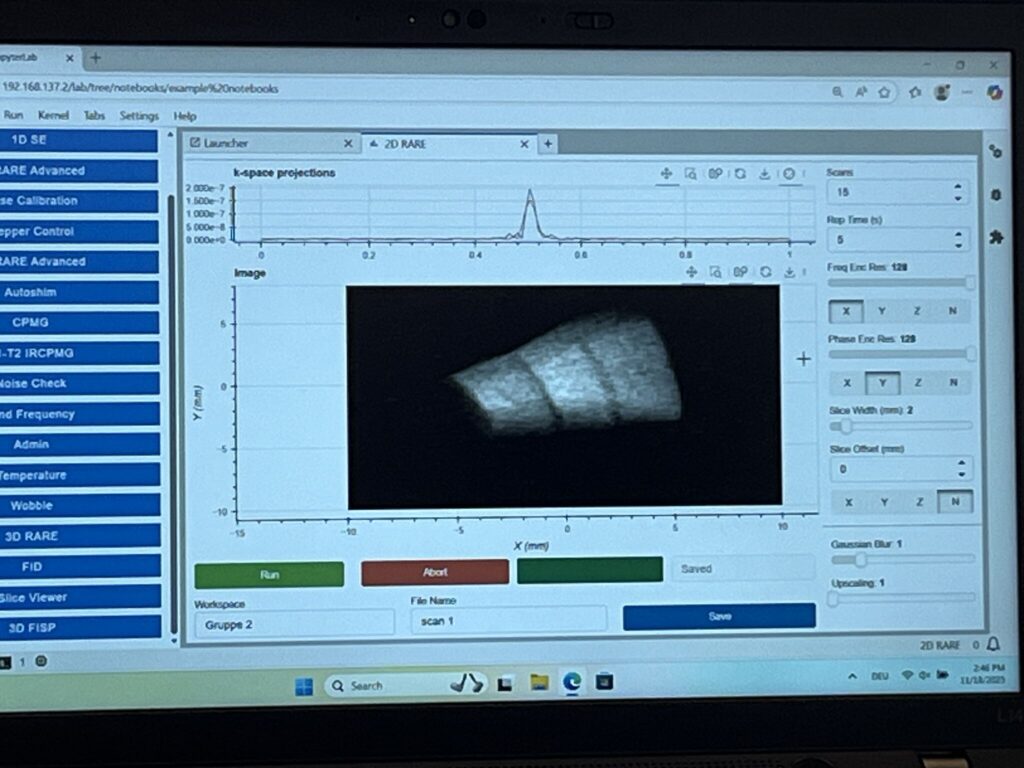Click the reset icon in k-space projections toolbar
The width and height of the screenshot is (1024, 768).
click(x=739, y=174)
